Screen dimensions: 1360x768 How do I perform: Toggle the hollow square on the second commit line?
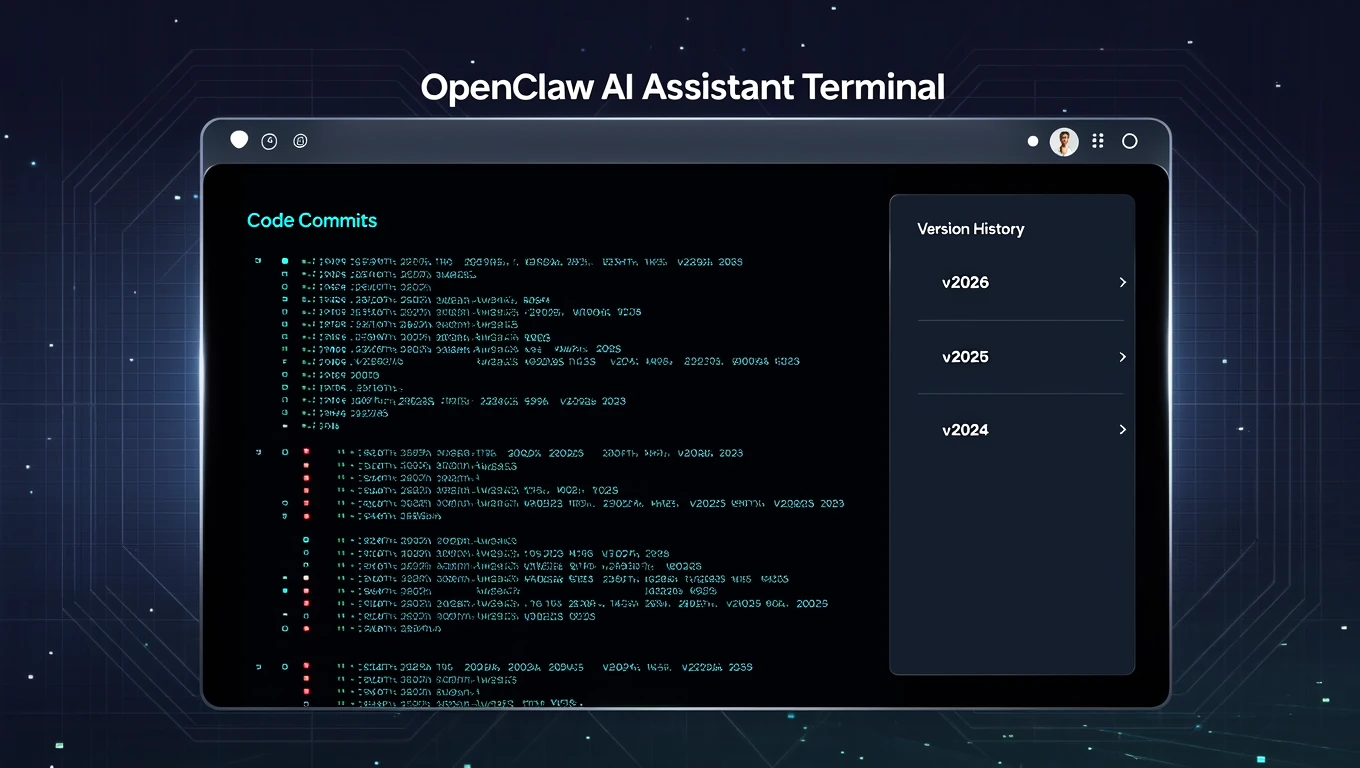pyautogui.click(x=285, y=274)
